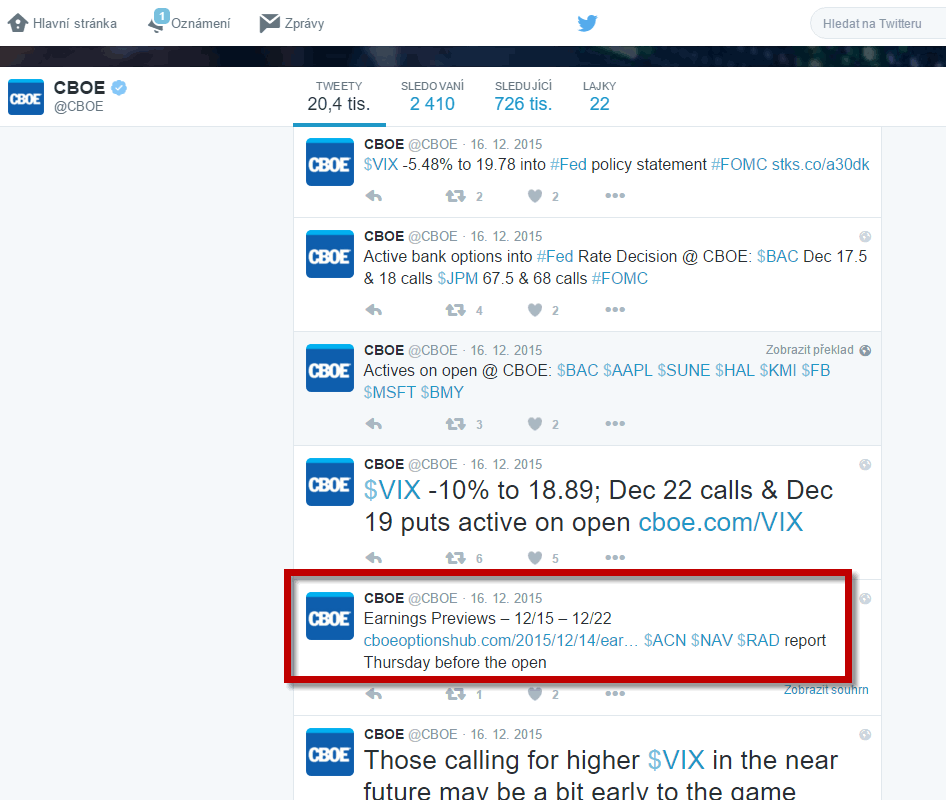Click Zobrazit překlad translation link
This screenshot has height=800, width=946.
click(x=810, y=350)
